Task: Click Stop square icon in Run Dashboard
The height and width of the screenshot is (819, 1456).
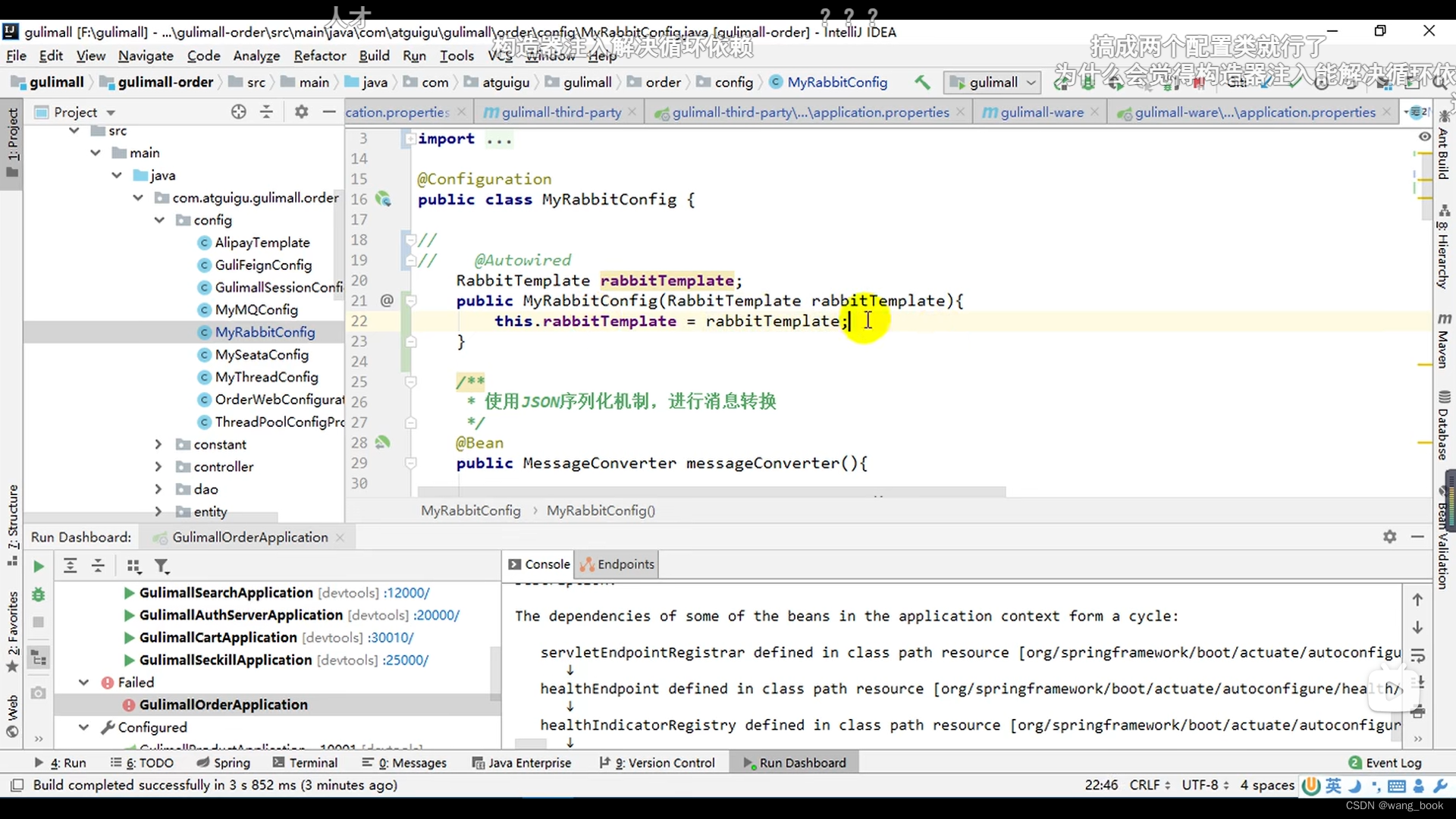Action: click(39, 623)
